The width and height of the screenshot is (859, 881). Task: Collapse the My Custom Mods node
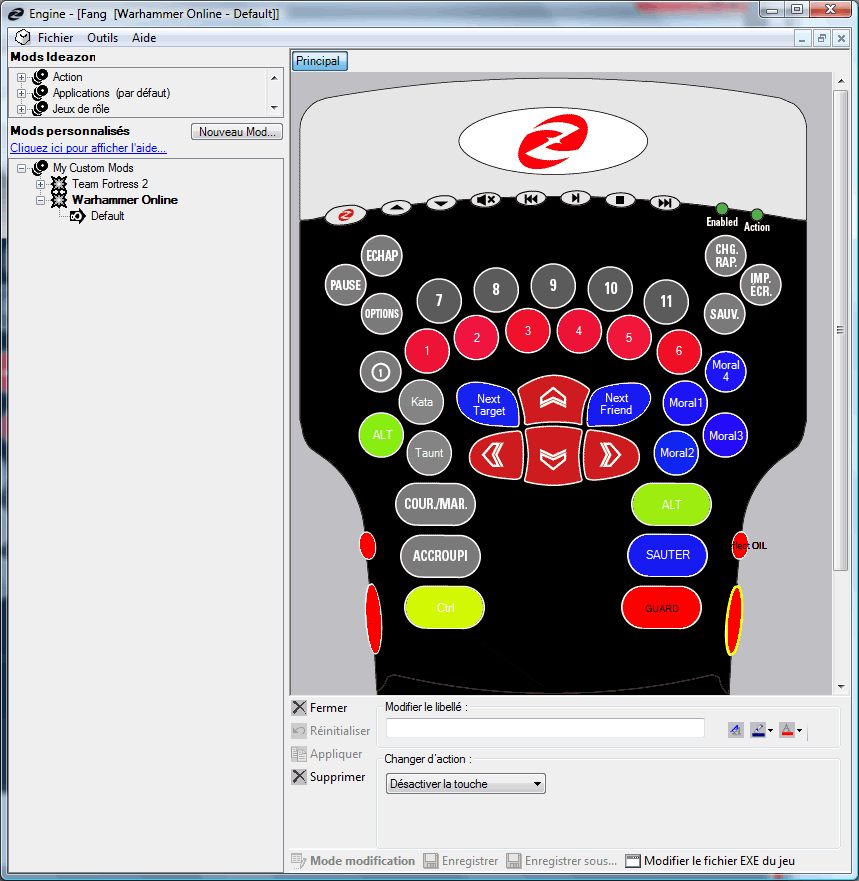click(x=21, y=168)
